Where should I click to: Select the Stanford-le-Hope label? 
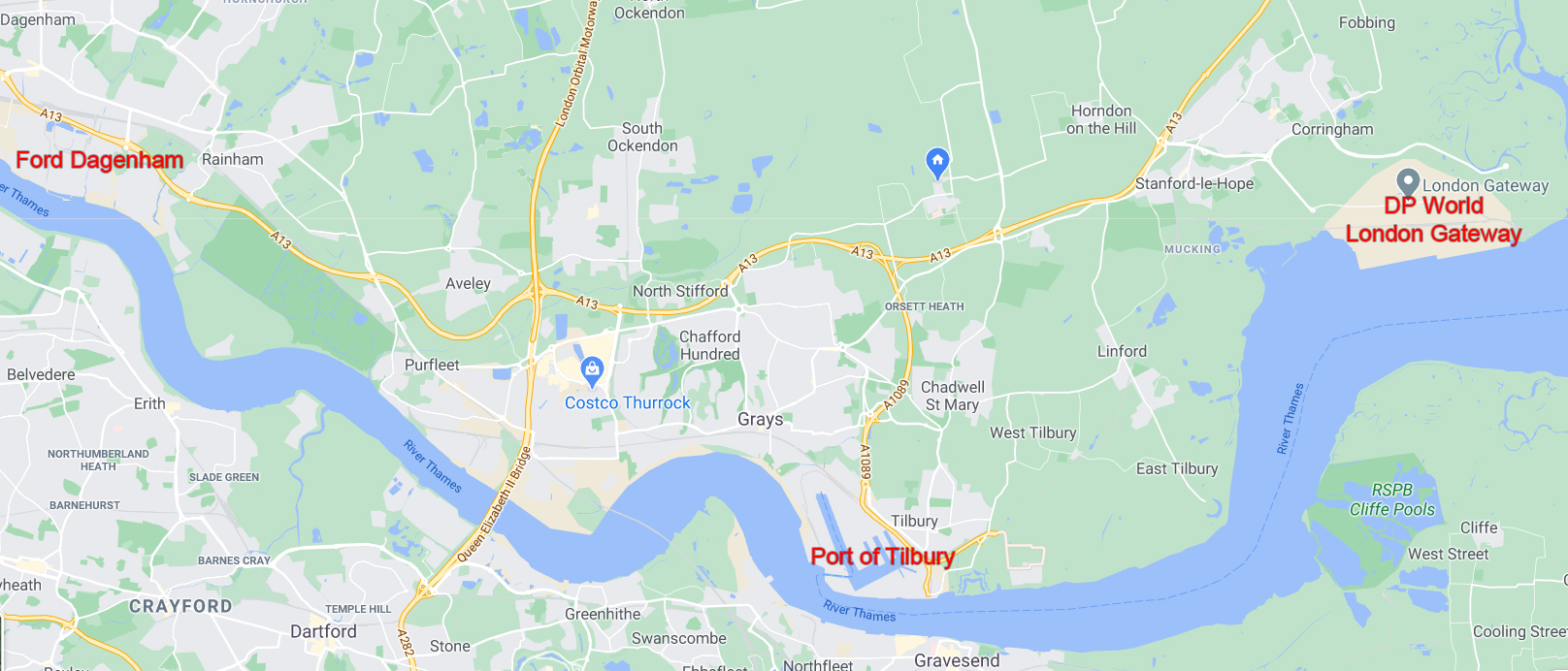point(1194,183)
